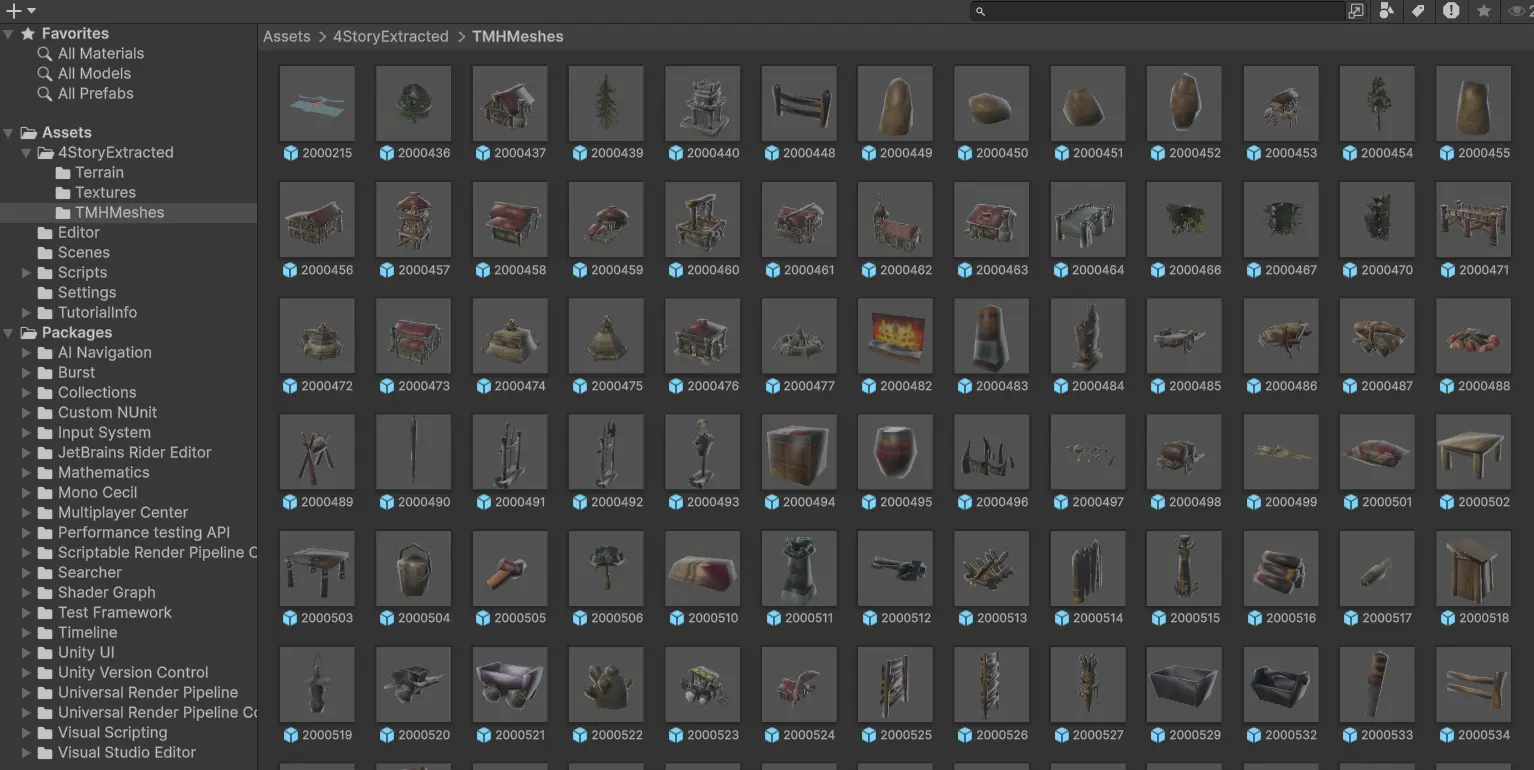The image size is (1534, 770).
Task: Click the All Models magnifier icon
Action: (44, 74)
